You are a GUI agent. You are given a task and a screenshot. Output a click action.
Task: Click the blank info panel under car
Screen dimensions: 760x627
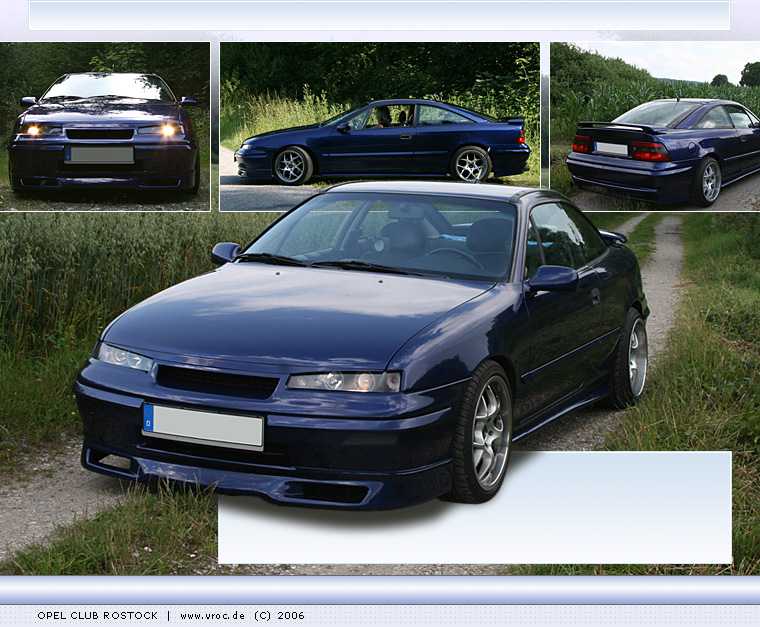click(x=475, y=508)
